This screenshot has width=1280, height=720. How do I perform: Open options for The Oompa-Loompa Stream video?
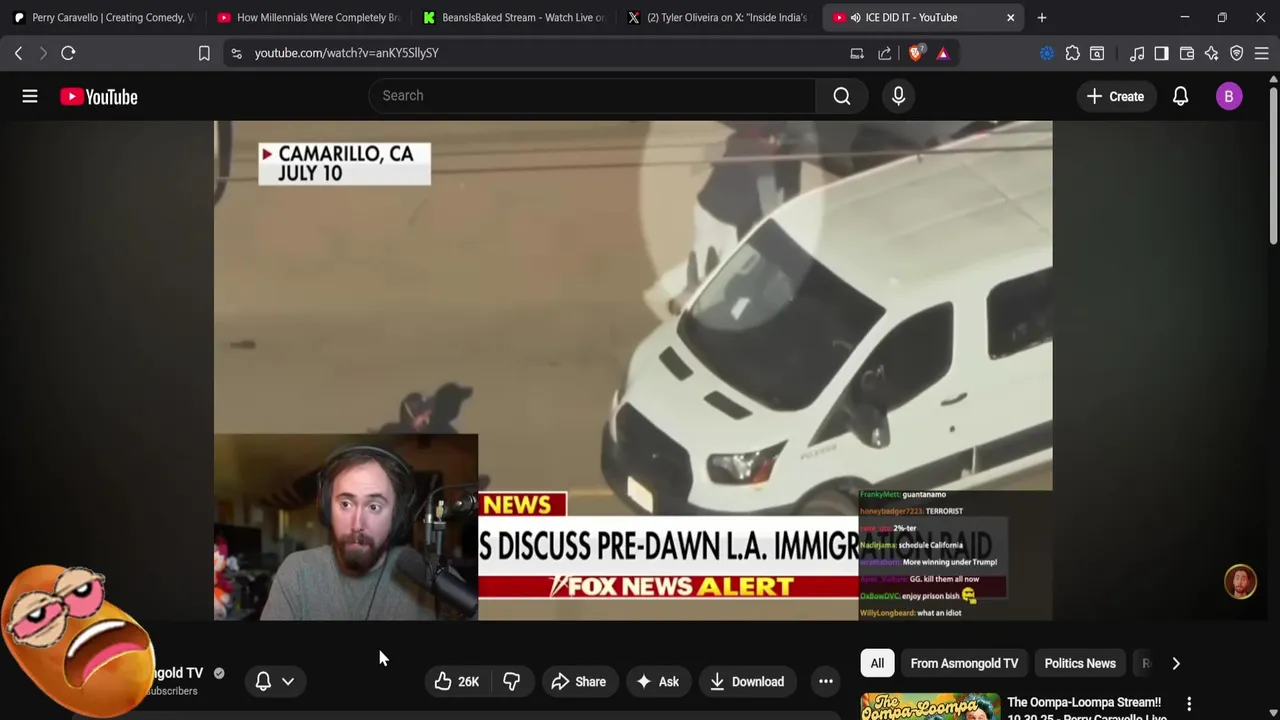[1189, 704]
